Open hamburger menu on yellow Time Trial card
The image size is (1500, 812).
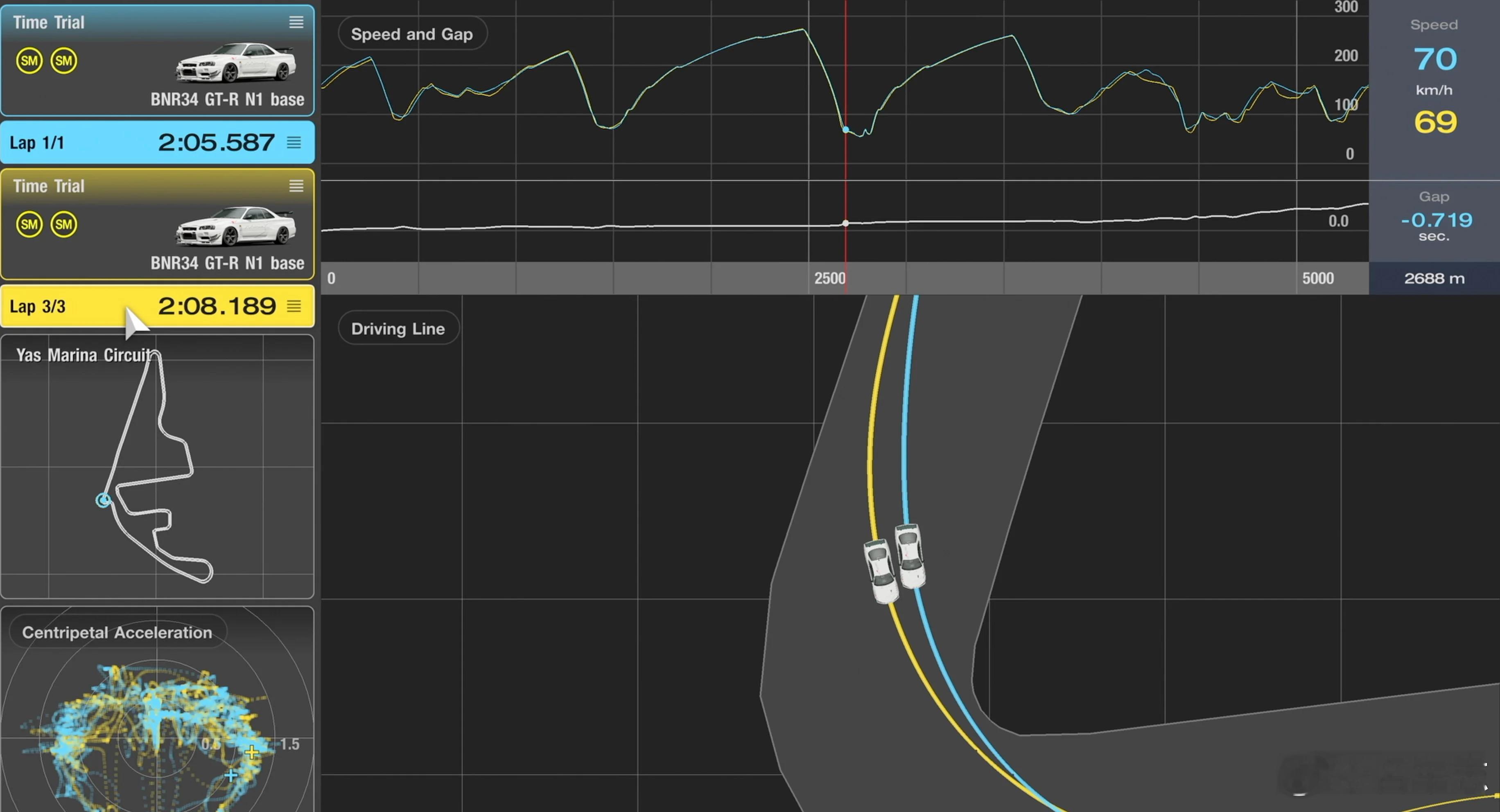[x=296, y=186]
